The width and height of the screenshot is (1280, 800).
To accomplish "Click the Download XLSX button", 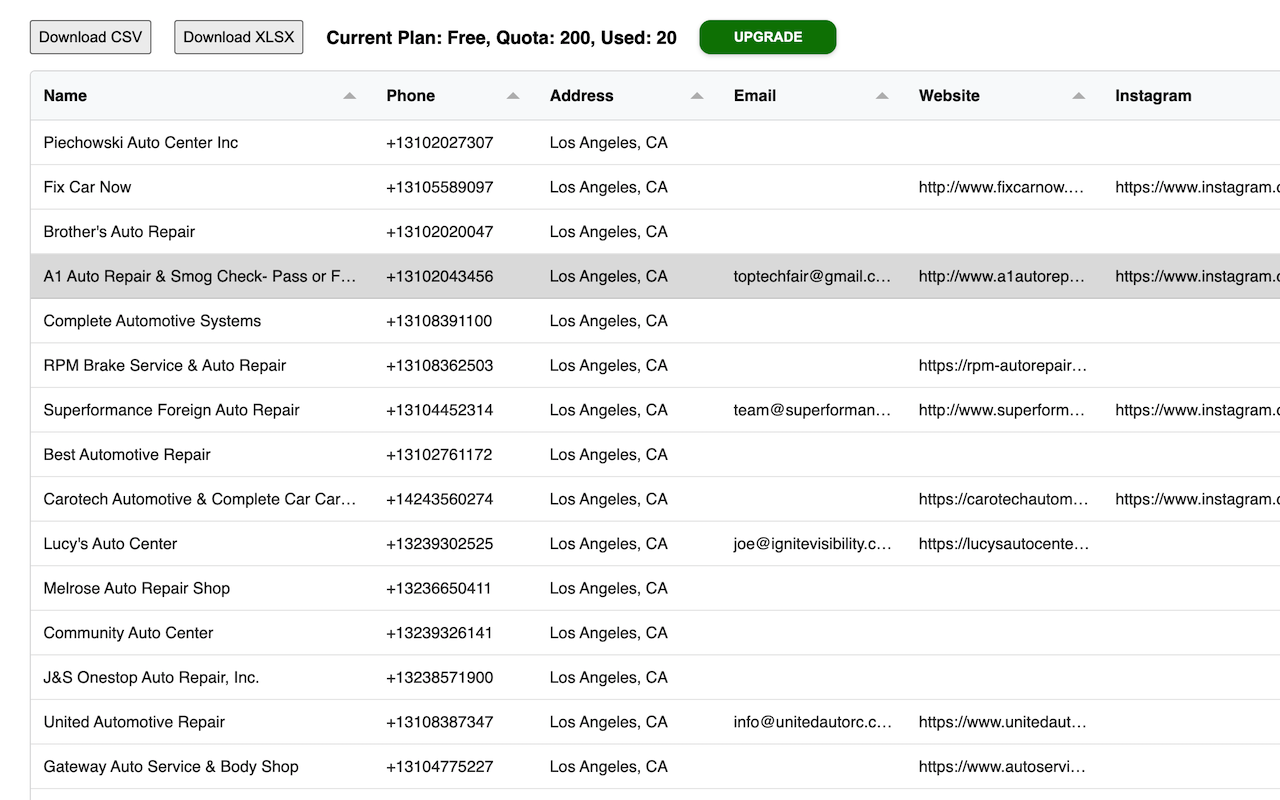I will pyautogui.click(x=238, y=37).
